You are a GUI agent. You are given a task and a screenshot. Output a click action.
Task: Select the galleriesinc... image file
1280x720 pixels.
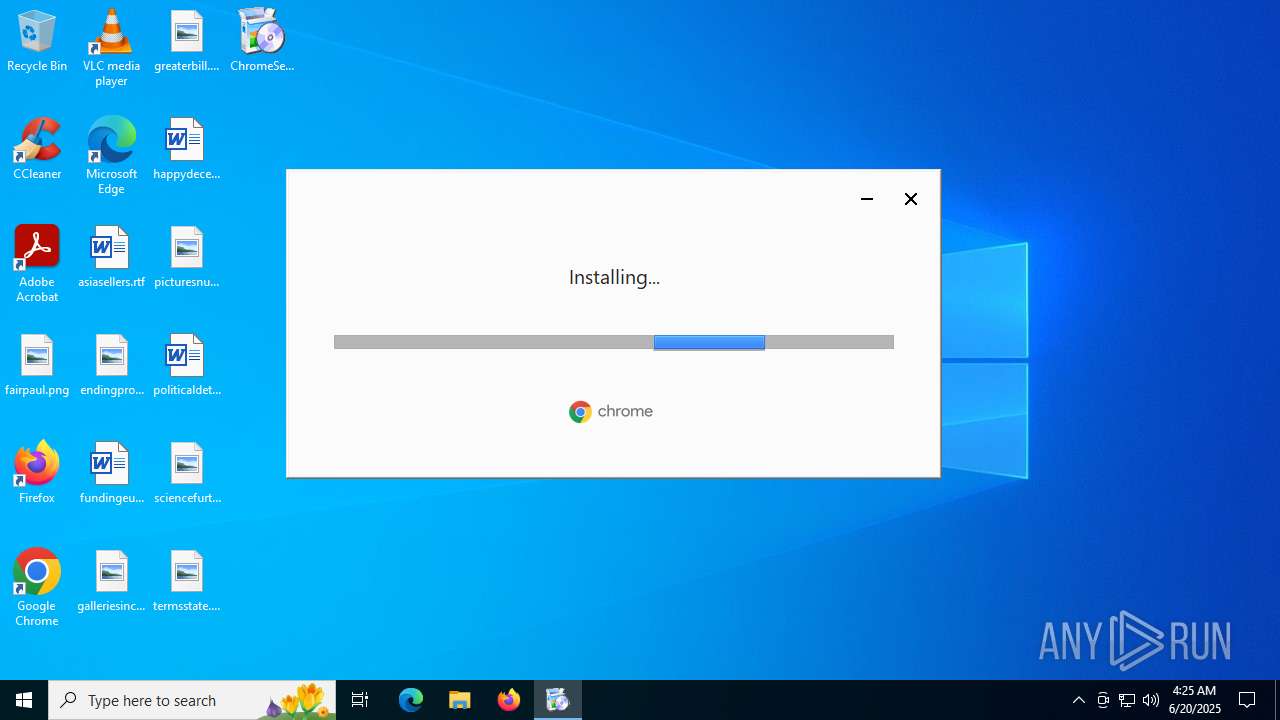click(x=111, y=582)
